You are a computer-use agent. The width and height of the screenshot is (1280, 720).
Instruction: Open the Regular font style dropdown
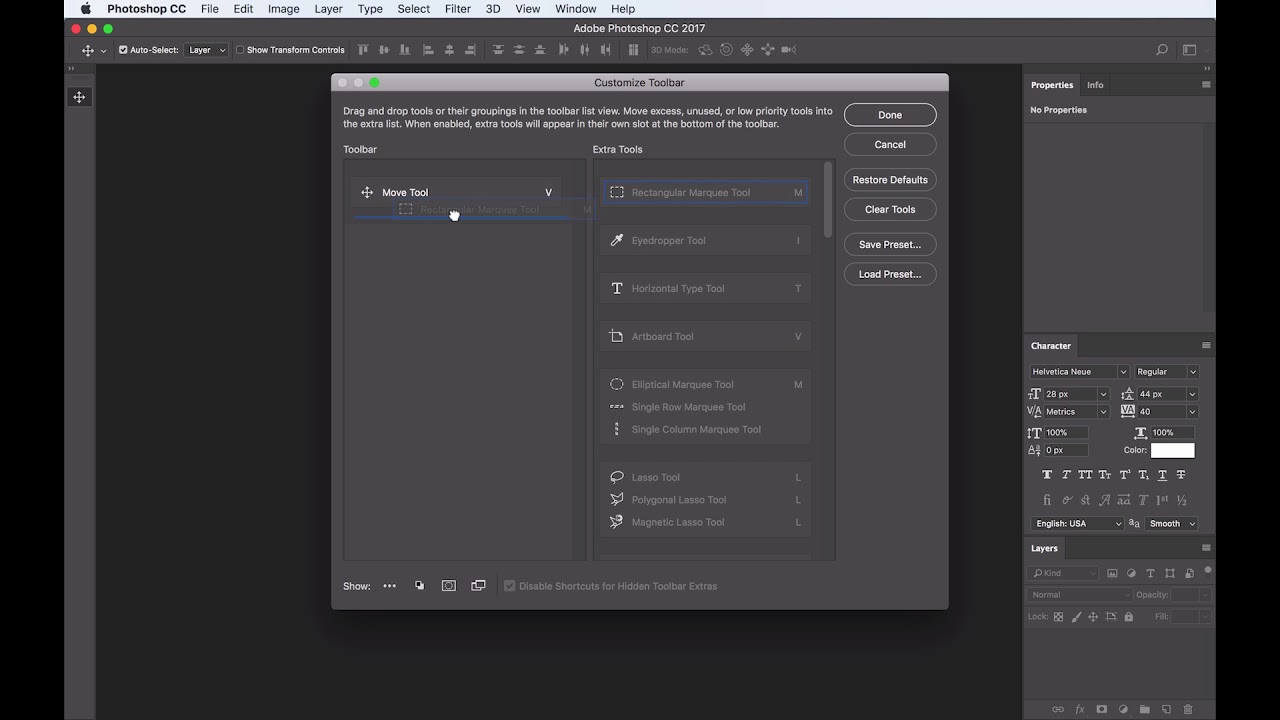[1166, 372]
